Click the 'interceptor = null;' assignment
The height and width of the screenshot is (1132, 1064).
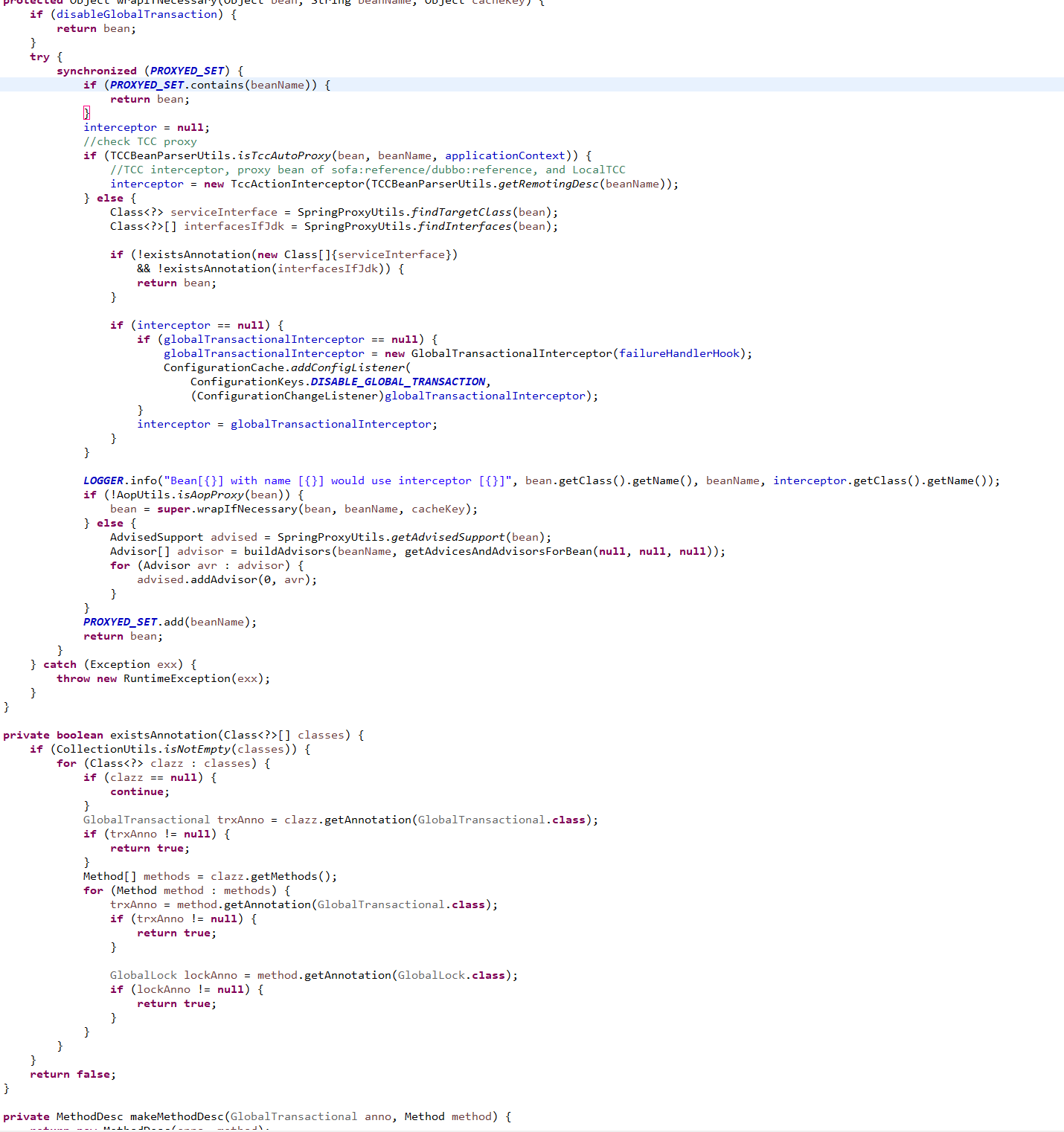click(147, 127)
